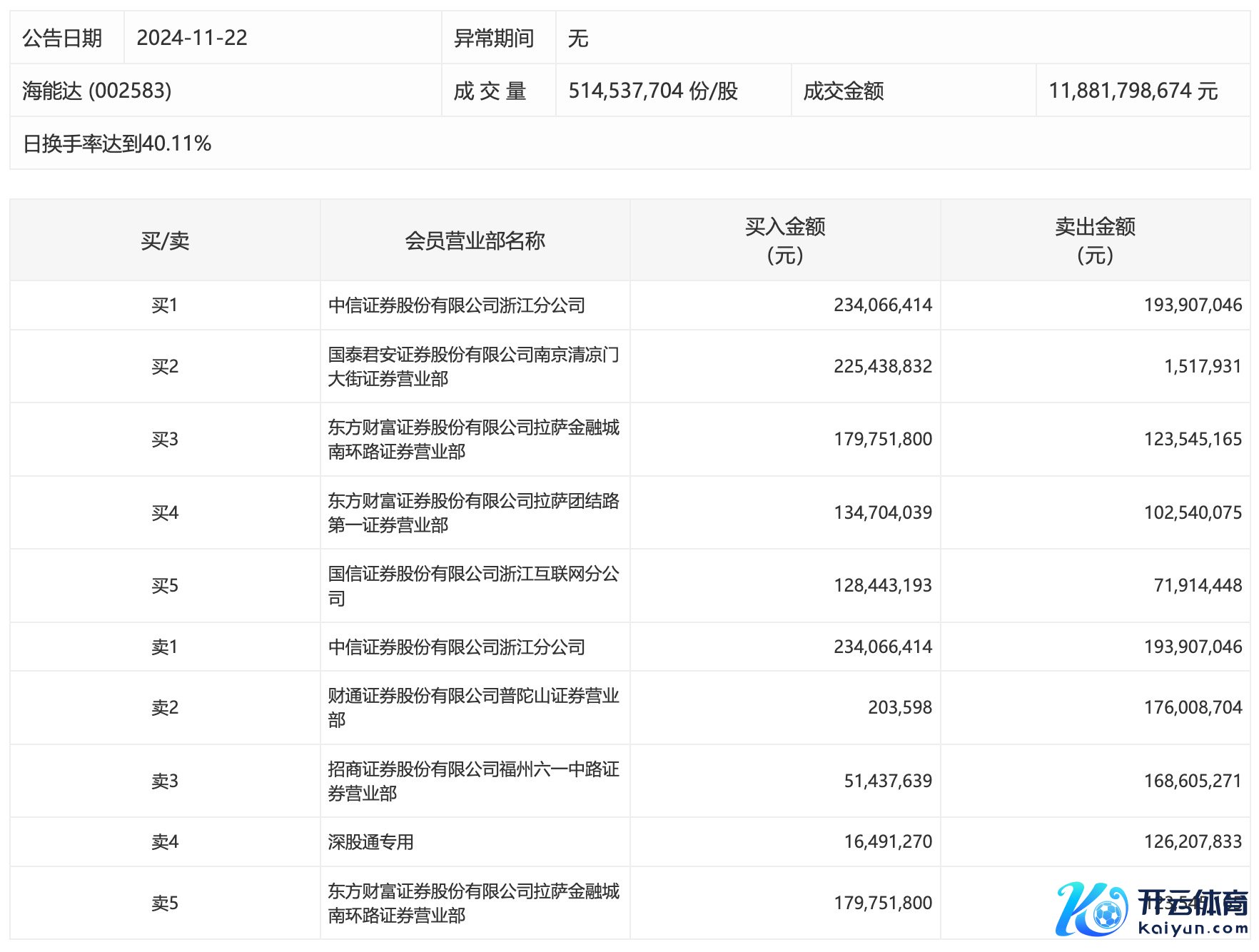Click the 深股通专用 entry
The width and height of the screenshot is (1259, 952).
370,842
